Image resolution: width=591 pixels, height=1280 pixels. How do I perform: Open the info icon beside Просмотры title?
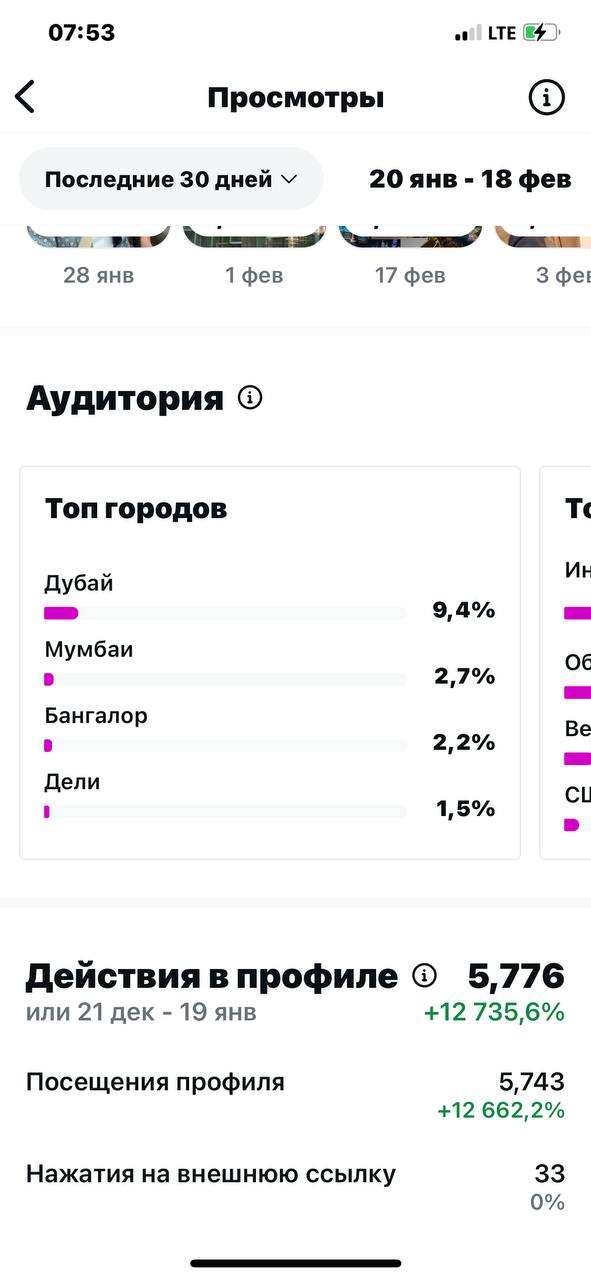click(545, 96)
